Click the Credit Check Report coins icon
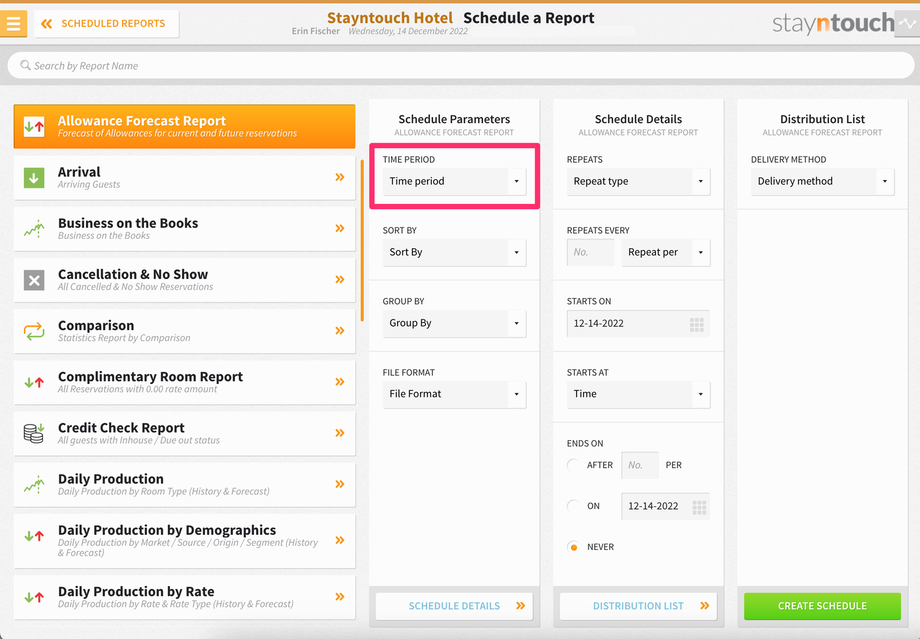The image size is (920, 639). (34, 433)
